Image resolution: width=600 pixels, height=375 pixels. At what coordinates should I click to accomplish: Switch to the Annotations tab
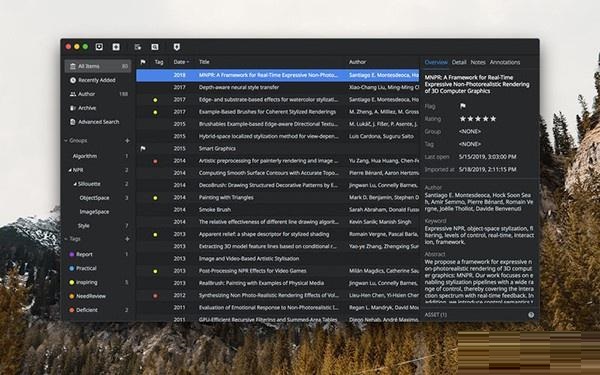[x=505, y=62]
